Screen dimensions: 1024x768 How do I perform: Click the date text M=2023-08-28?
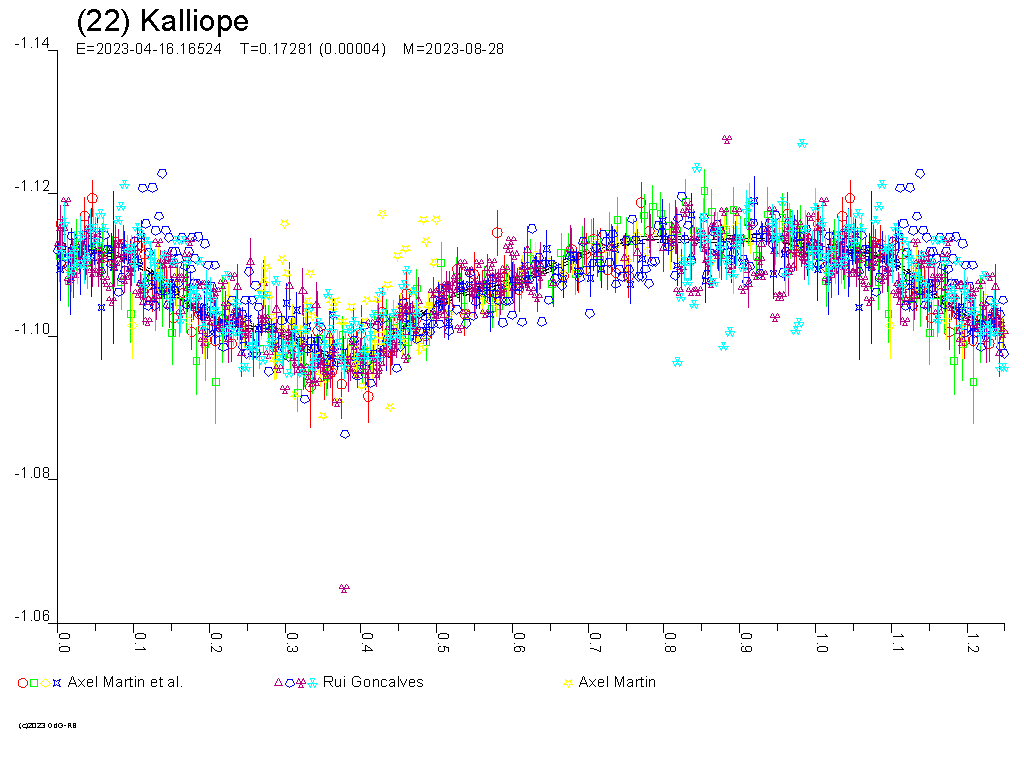(x=453, y=49)
